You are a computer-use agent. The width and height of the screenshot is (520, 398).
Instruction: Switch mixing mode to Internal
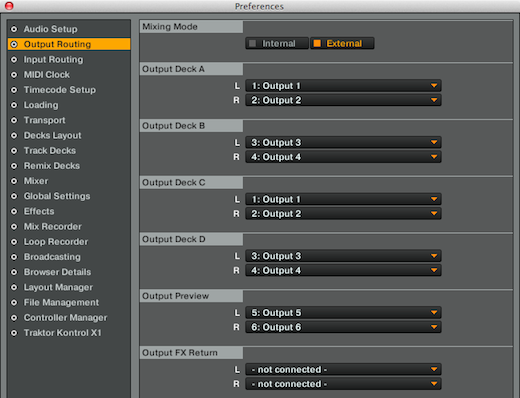click(x=277, y=43)
